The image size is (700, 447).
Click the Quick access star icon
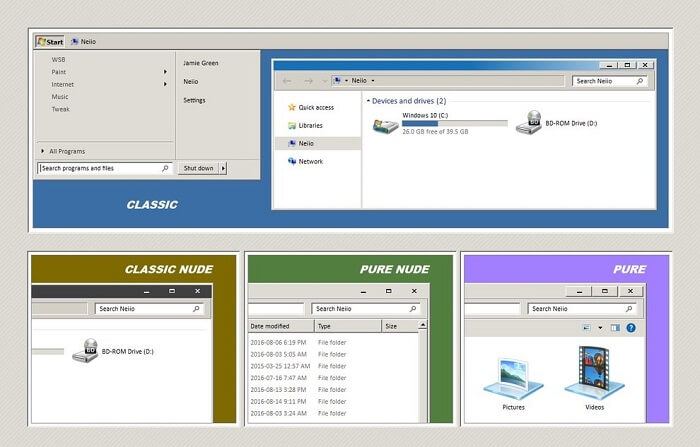[292, 107]
